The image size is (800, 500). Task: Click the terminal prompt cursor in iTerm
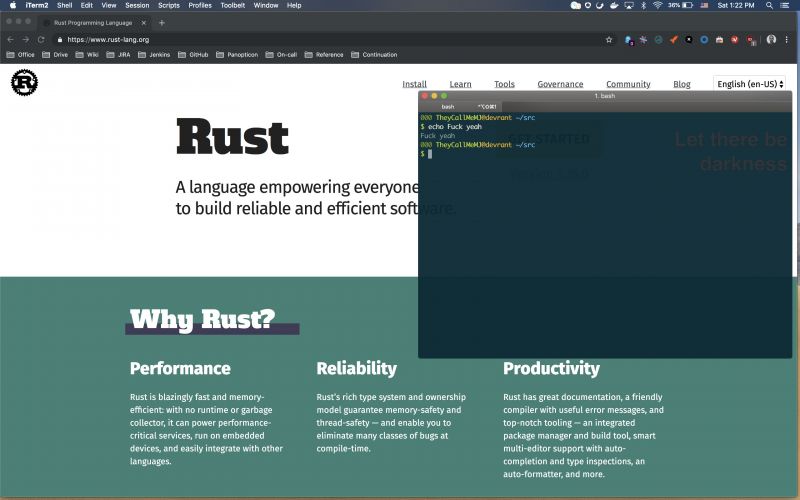pyautogui.click(x=430, y=154)
